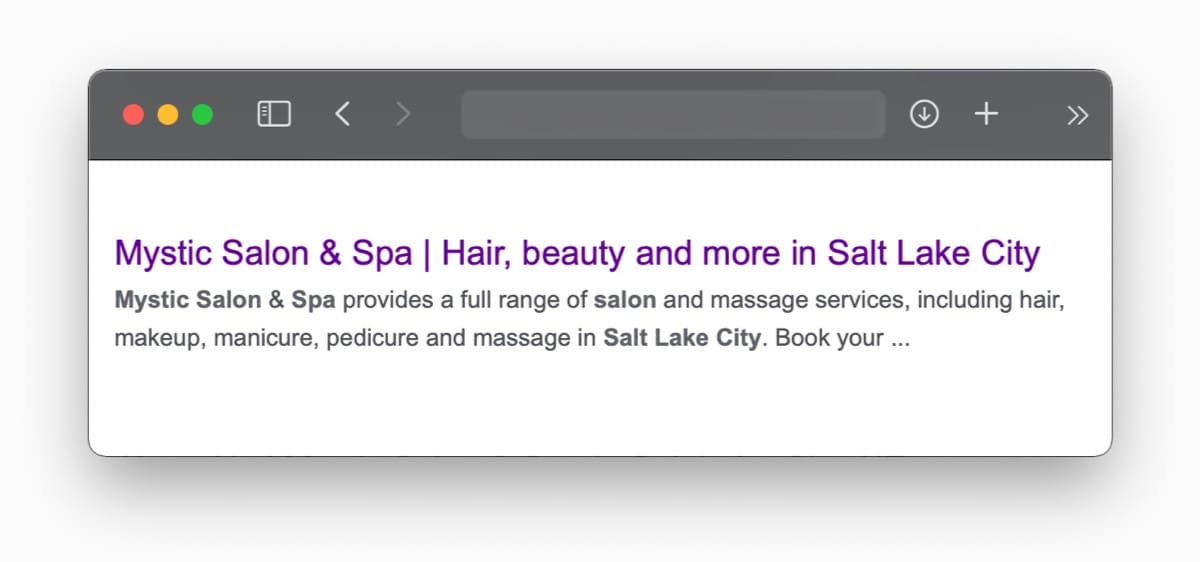Focus the empty address bar field
The image size is (1200, 562).
(x=673, y=114)
